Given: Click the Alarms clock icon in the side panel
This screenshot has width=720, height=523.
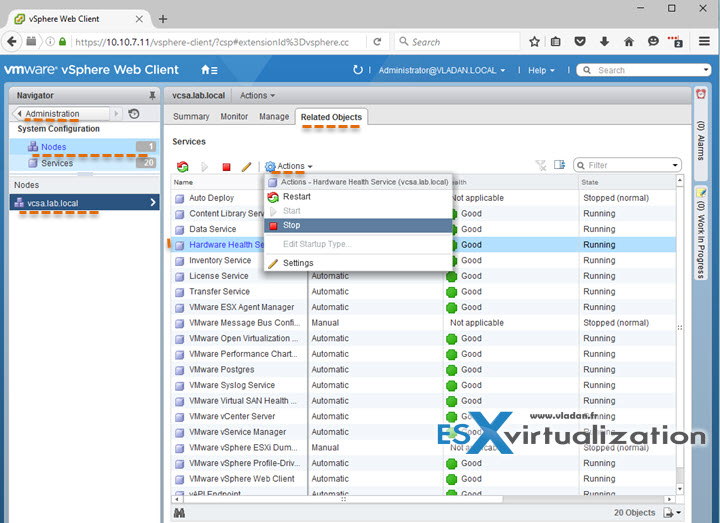Looking at the screenshot, I should click(701, 94).
